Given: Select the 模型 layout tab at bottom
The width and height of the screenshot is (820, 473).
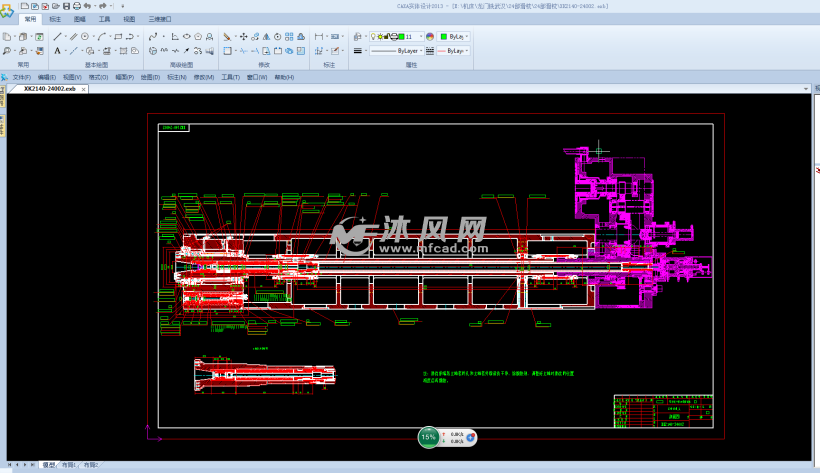Looking at the screenshot, I should 49,466.
